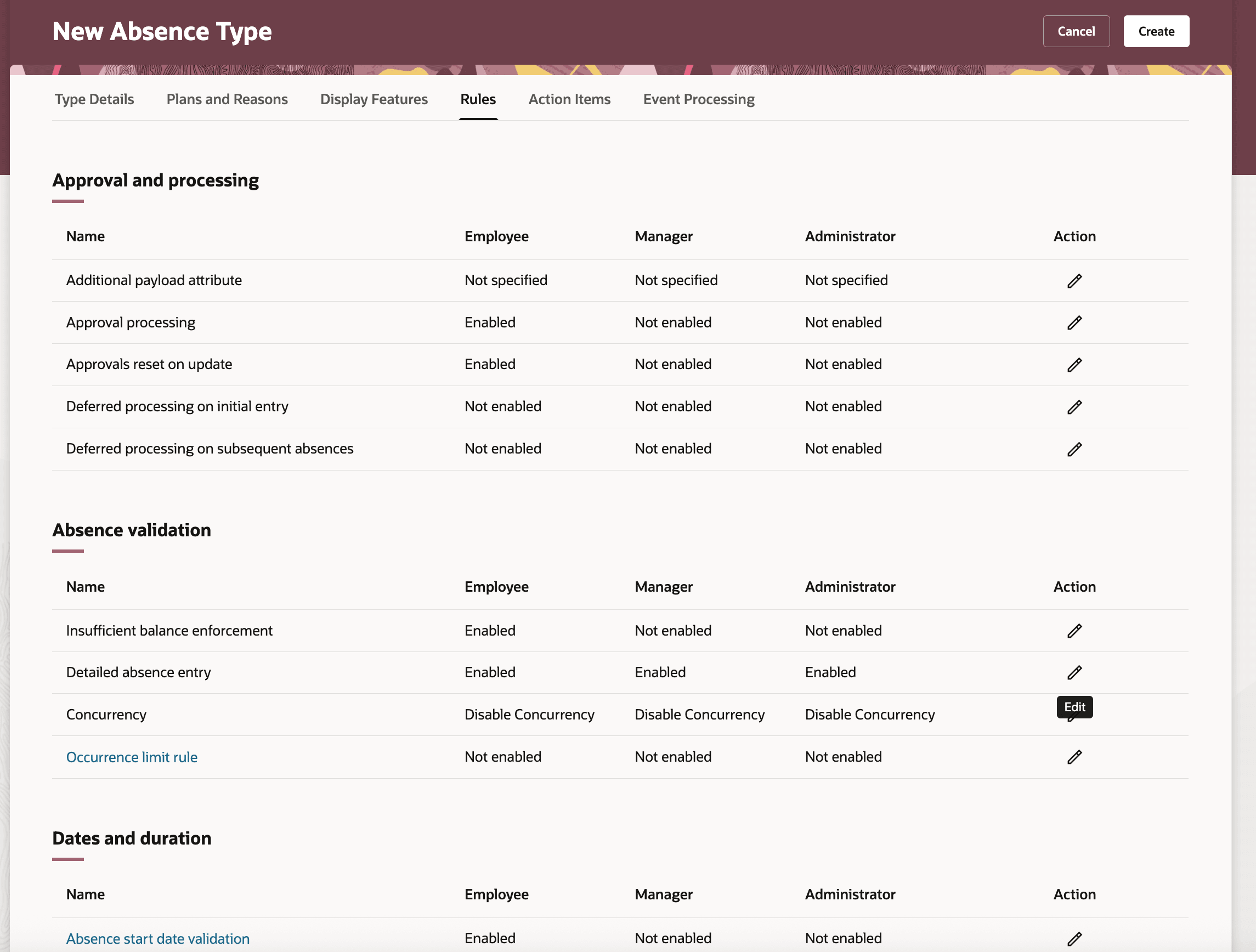The image size is (1256, 952).
Task: Click Manager 'Not specified' for payload attribute
Action: pyautogui.click(x=676, y=280)
